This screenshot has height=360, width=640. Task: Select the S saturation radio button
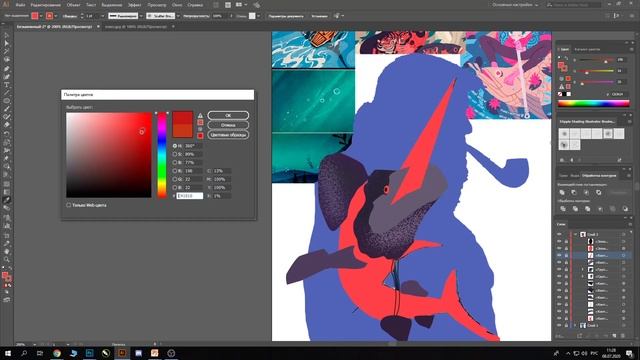175,154
